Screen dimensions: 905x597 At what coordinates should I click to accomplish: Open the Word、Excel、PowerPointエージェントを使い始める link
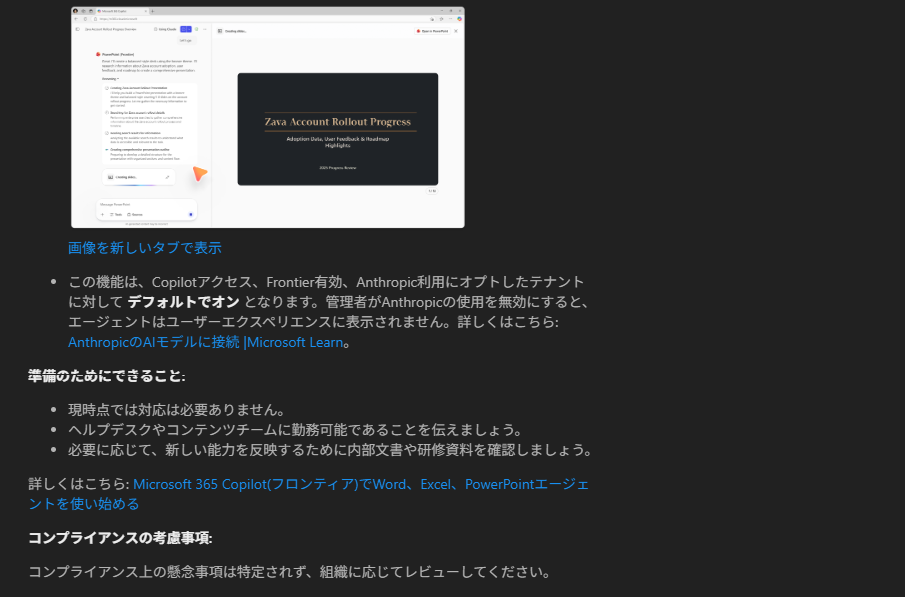pyautogui.click(x=308, y=494)
